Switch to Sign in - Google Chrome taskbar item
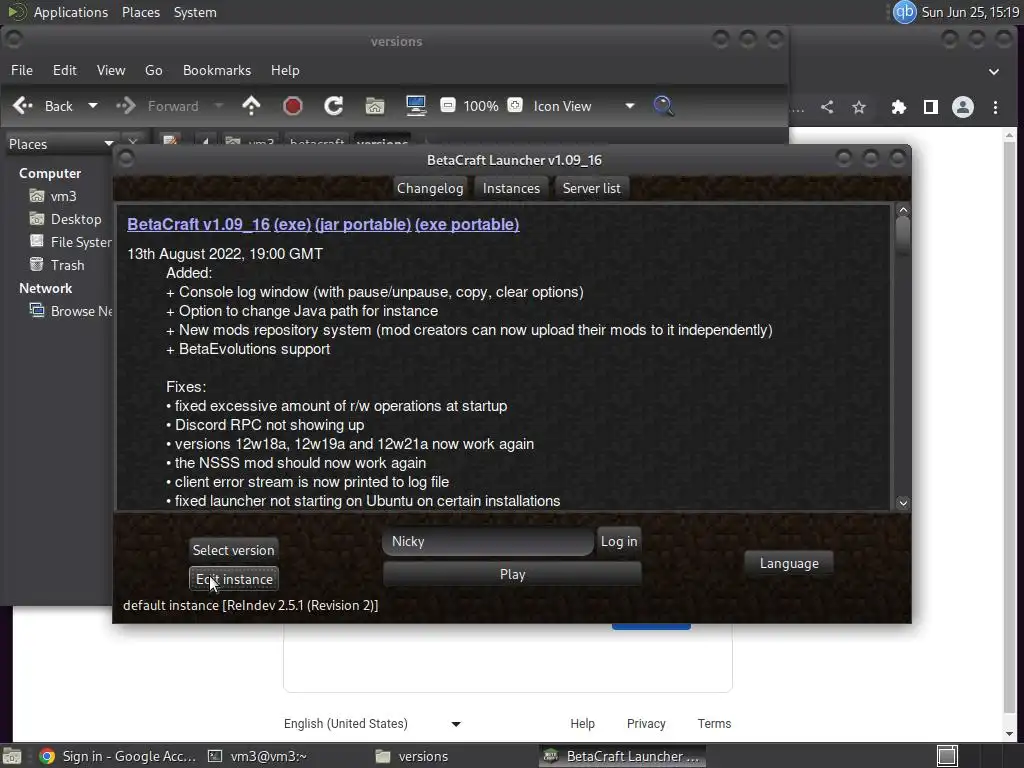This screenshot has width=1024, height=768. coord(118,756)
